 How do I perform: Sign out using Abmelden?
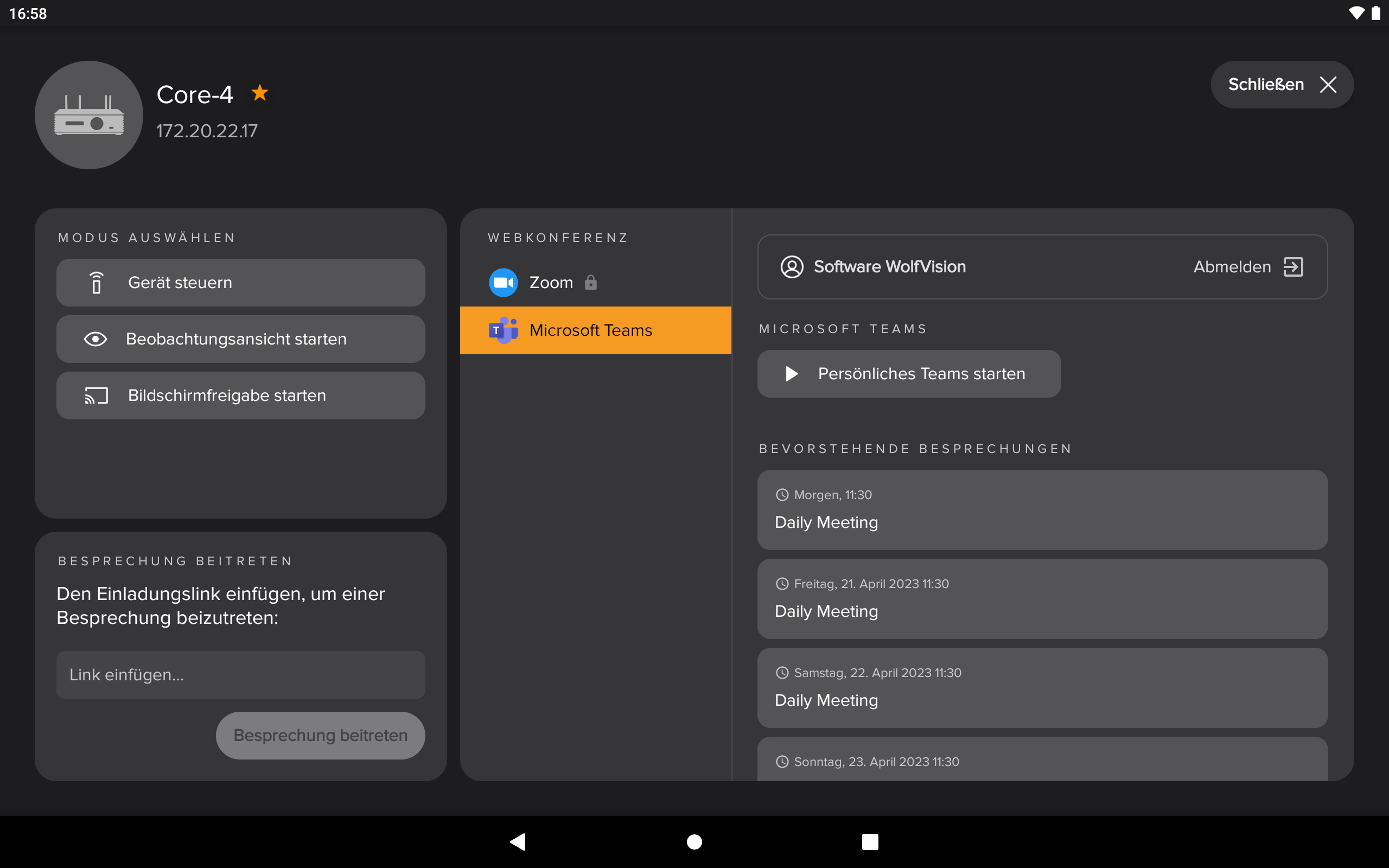pos(1248,267)
